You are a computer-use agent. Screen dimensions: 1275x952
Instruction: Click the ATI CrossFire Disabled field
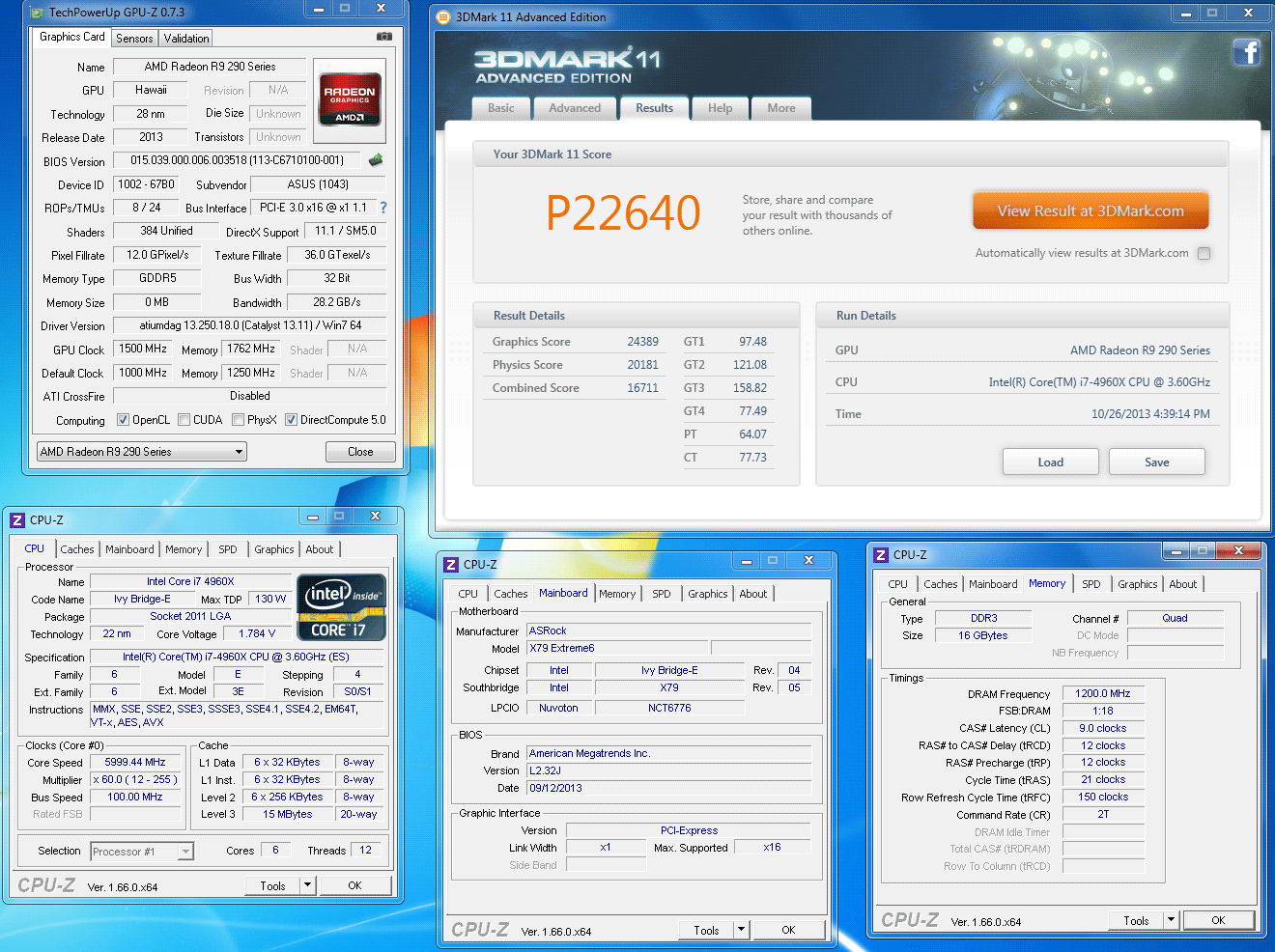[250, 396]
